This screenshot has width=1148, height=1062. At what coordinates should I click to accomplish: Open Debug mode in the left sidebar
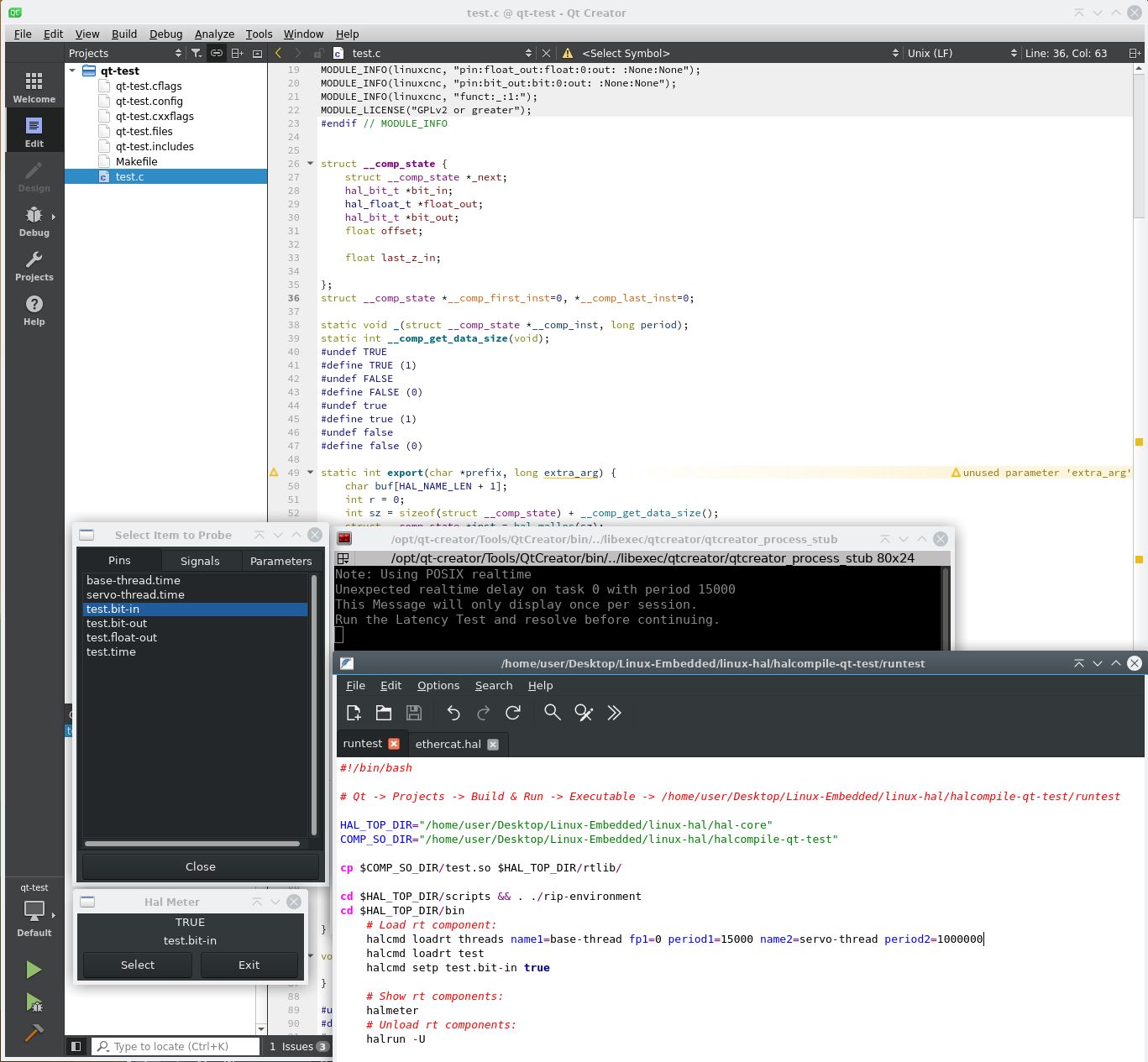click(34, 221)
